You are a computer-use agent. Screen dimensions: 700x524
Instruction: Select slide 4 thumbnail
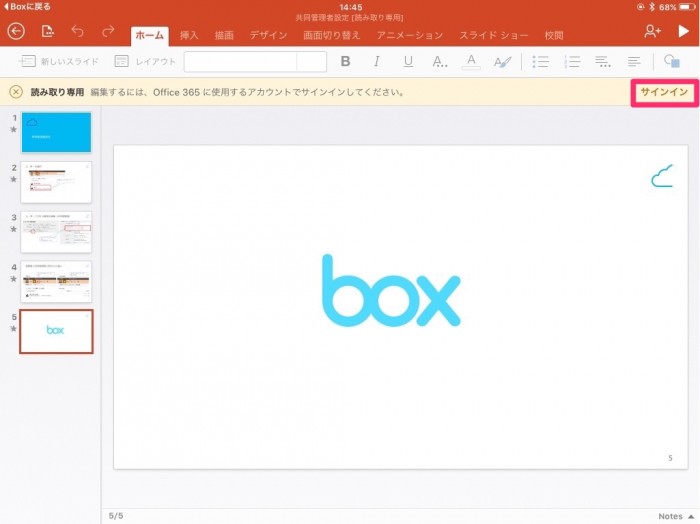pyautogui.click(x=56, y=282)
